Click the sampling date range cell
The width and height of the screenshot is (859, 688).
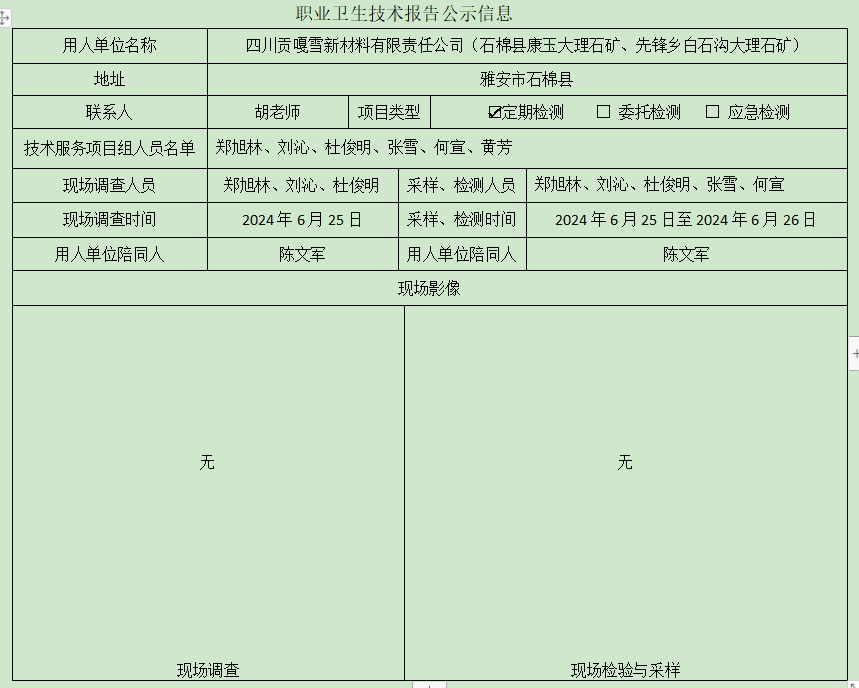685,219
